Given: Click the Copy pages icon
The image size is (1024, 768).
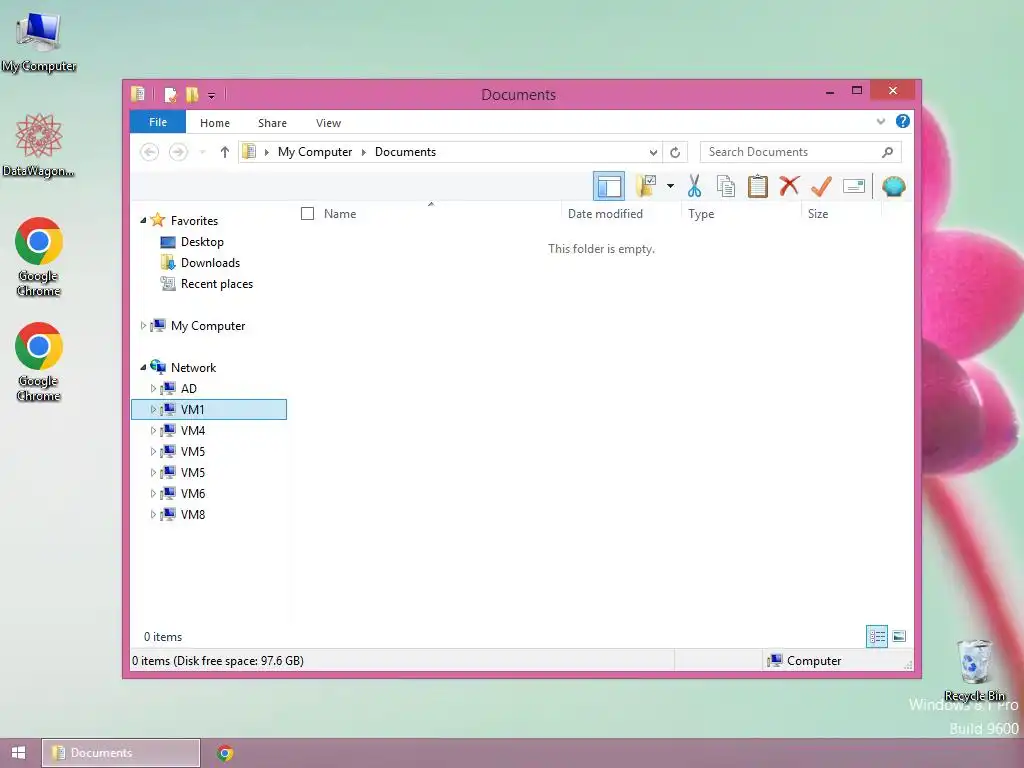Looking at the screenshot, I should point(726,186).
